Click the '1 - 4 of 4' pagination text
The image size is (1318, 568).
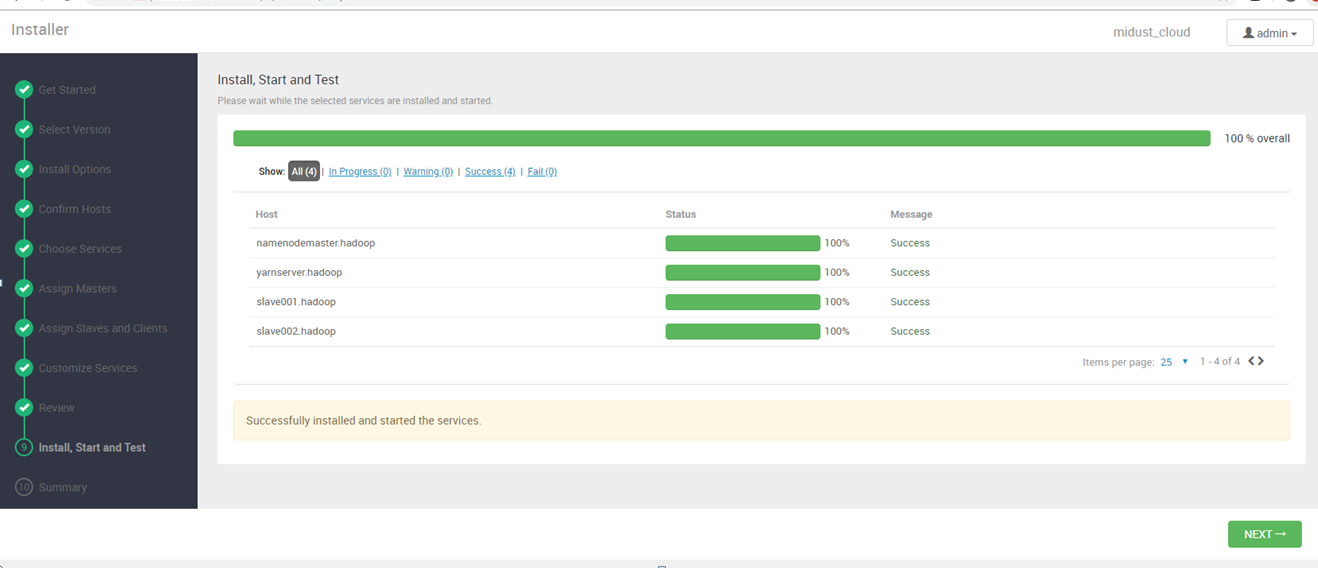click(1220, 362)
